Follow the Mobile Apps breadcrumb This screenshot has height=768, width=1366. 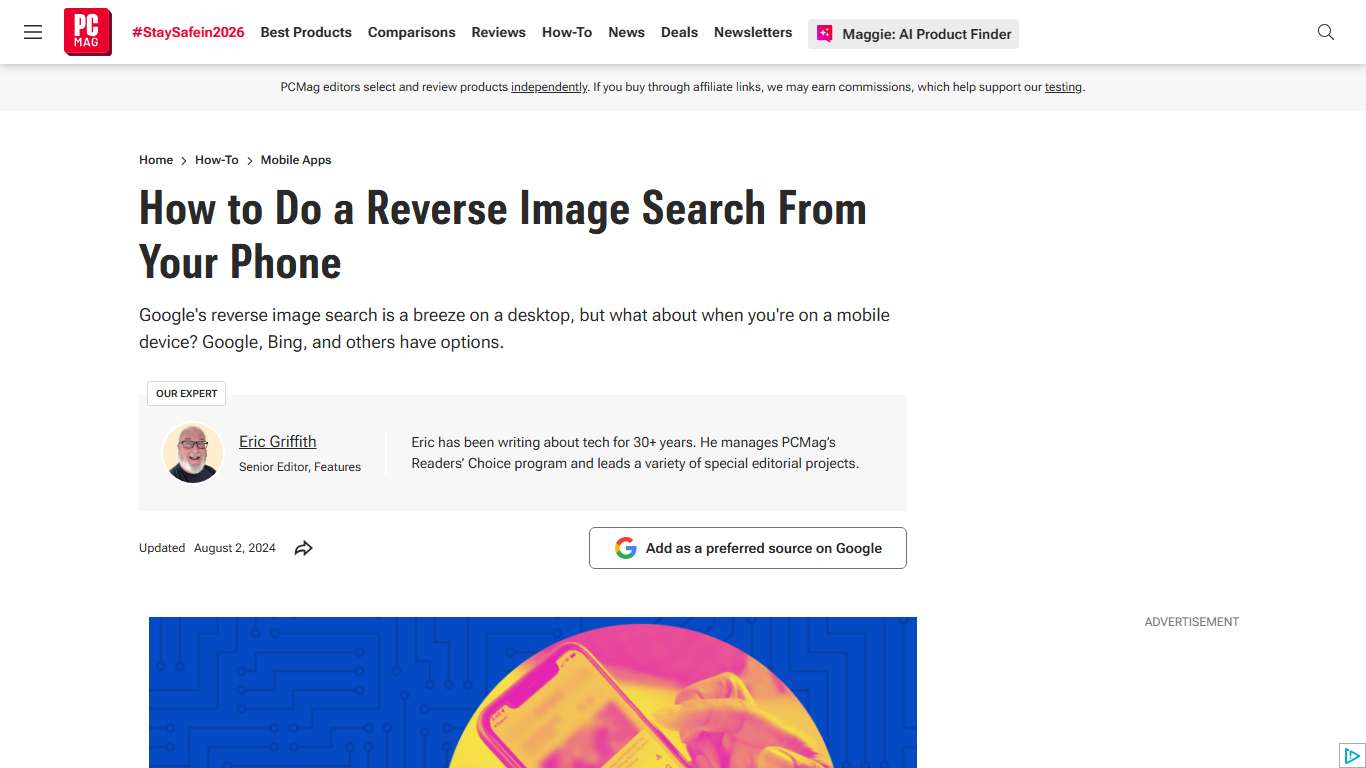(x=296, y=160)
